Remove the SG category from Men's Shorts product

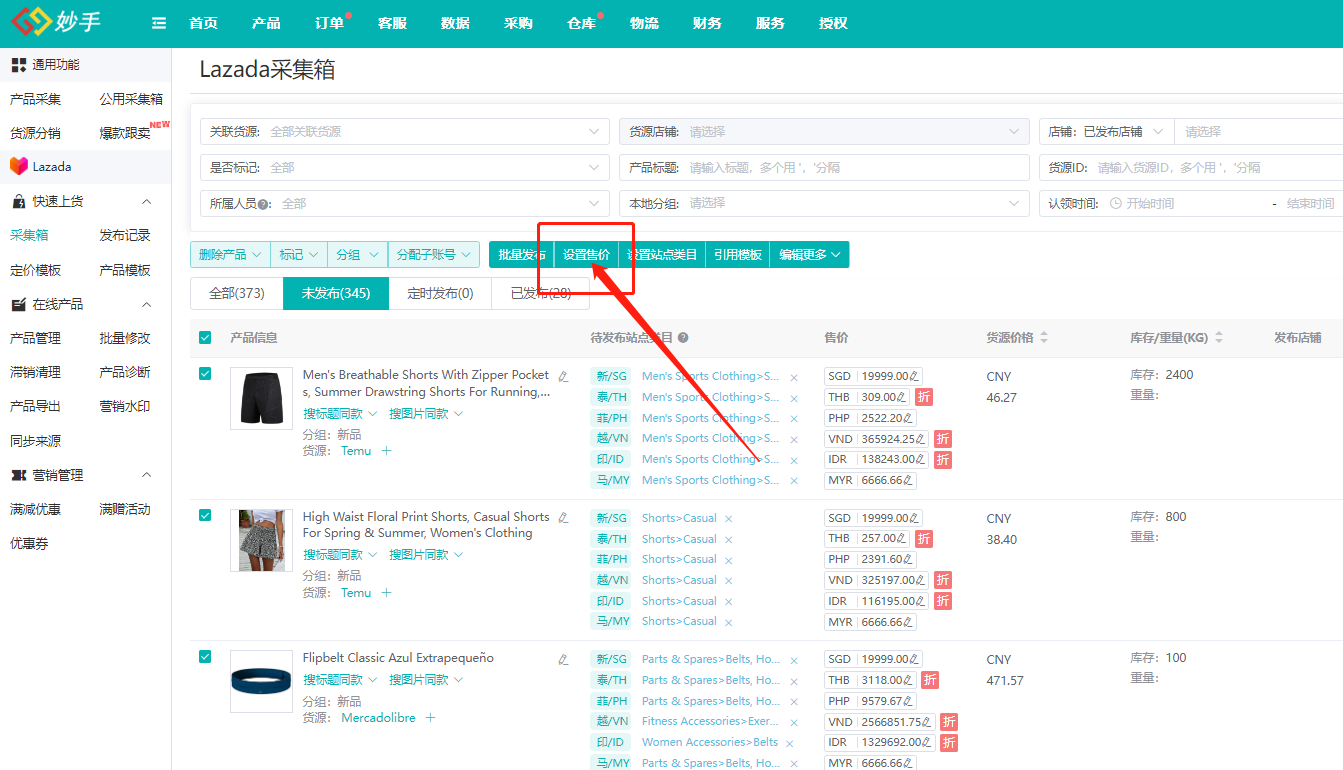(x=794, y=377)
